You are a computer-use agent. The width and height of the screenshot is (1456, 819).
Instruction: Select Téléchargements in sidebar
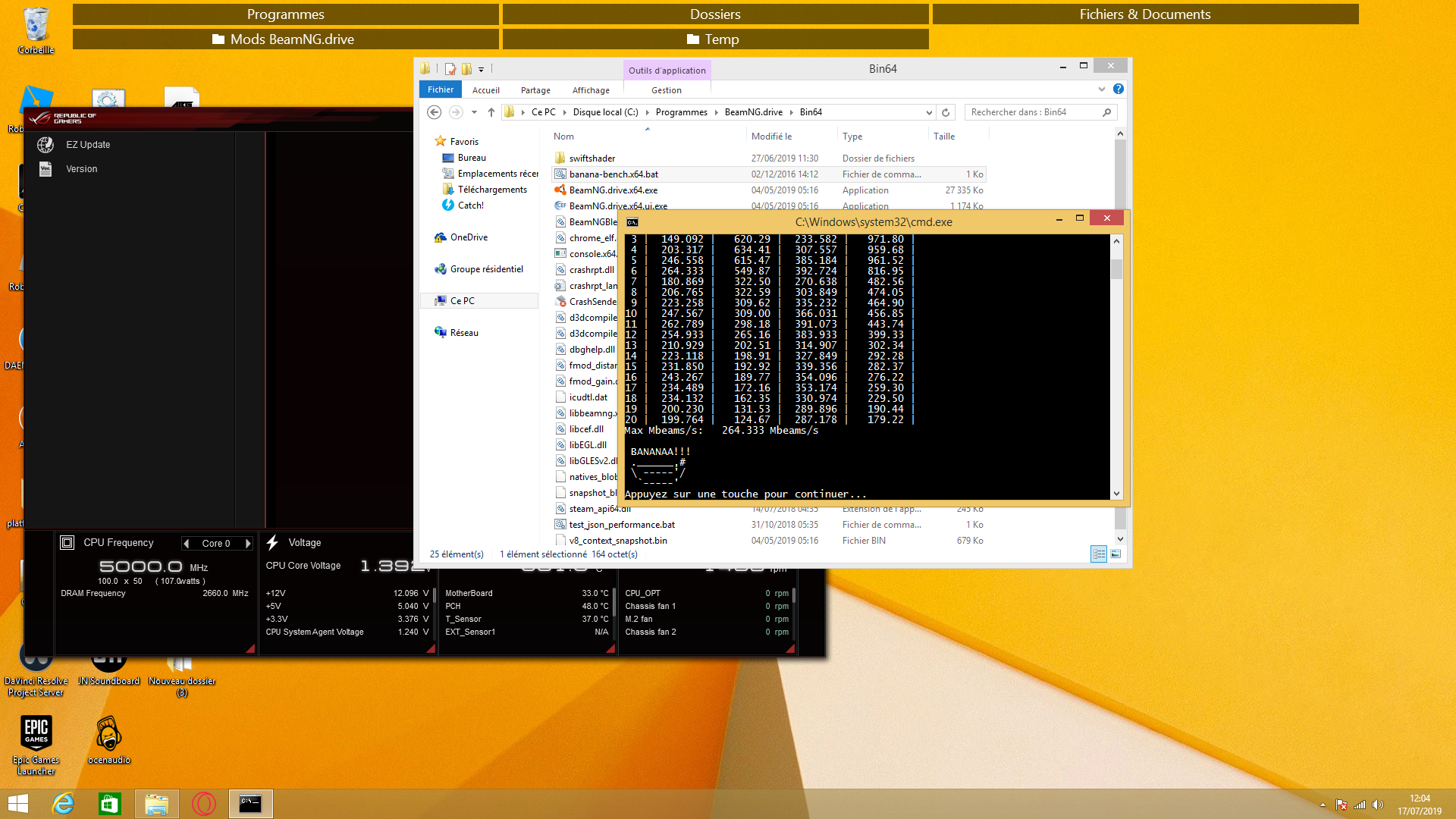pos(492,190)
